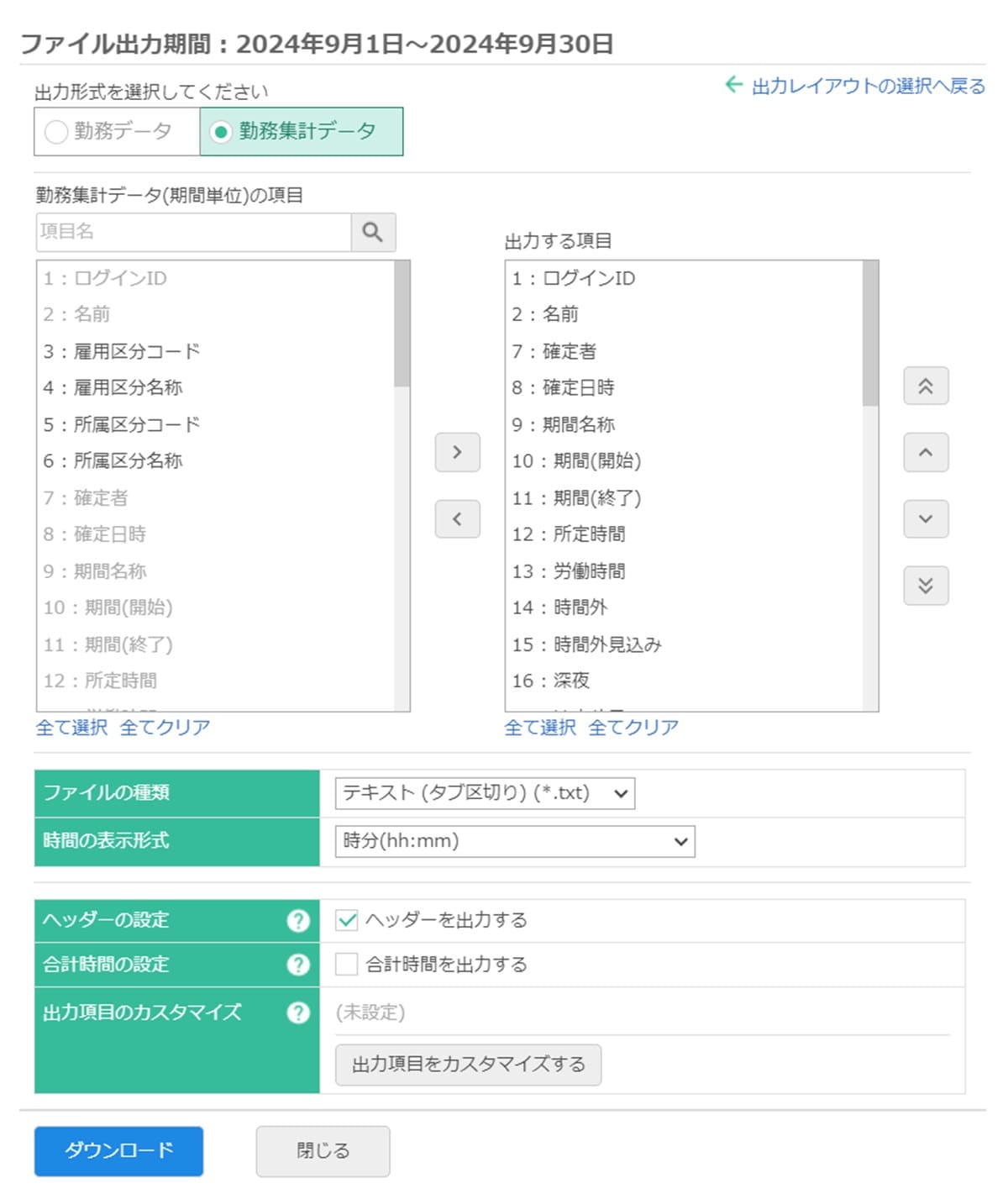Click the right arrow to add item

[x=457, y=452]
